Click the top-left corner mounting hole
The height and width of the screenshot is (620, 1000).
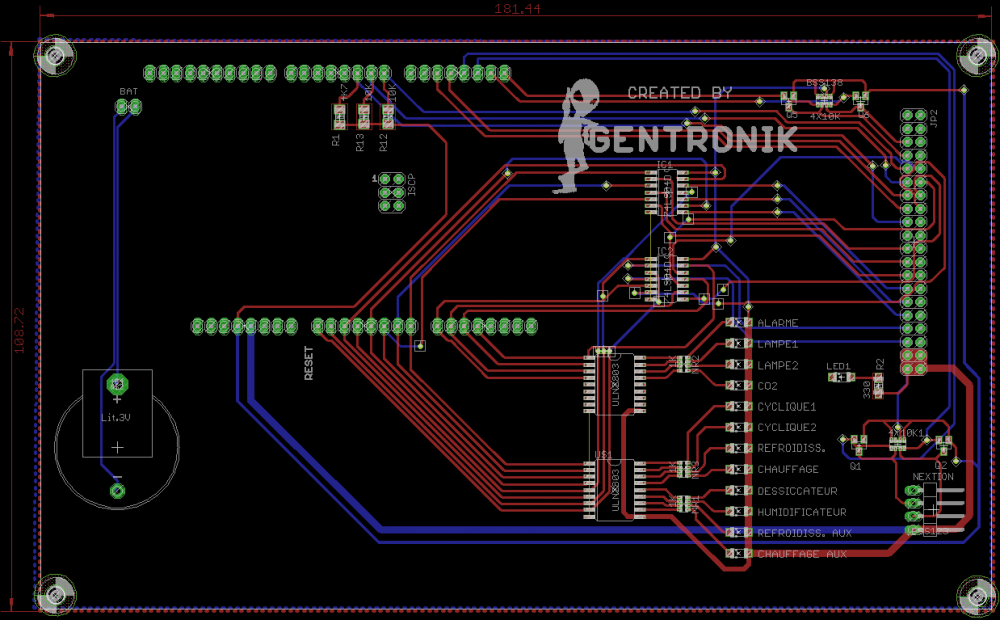(55, 56)
